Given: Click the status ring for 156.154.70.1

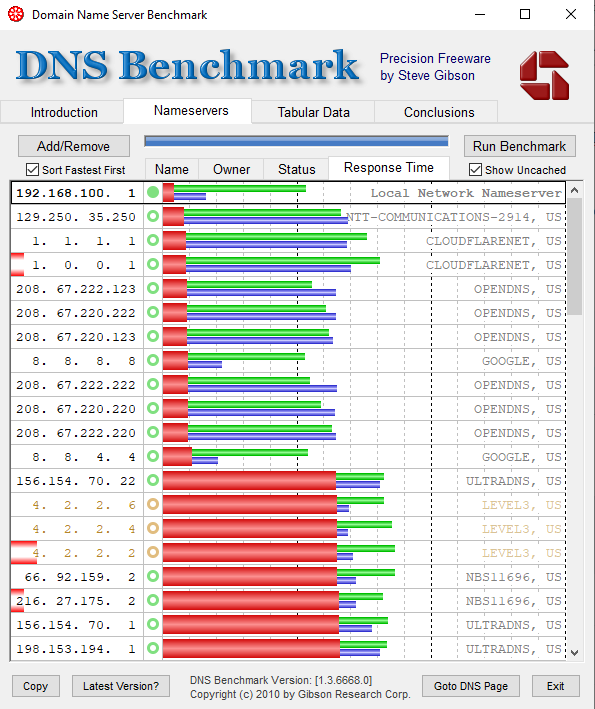Looking at the screenshot, I should pyautogui.click(x=153, y=624).
